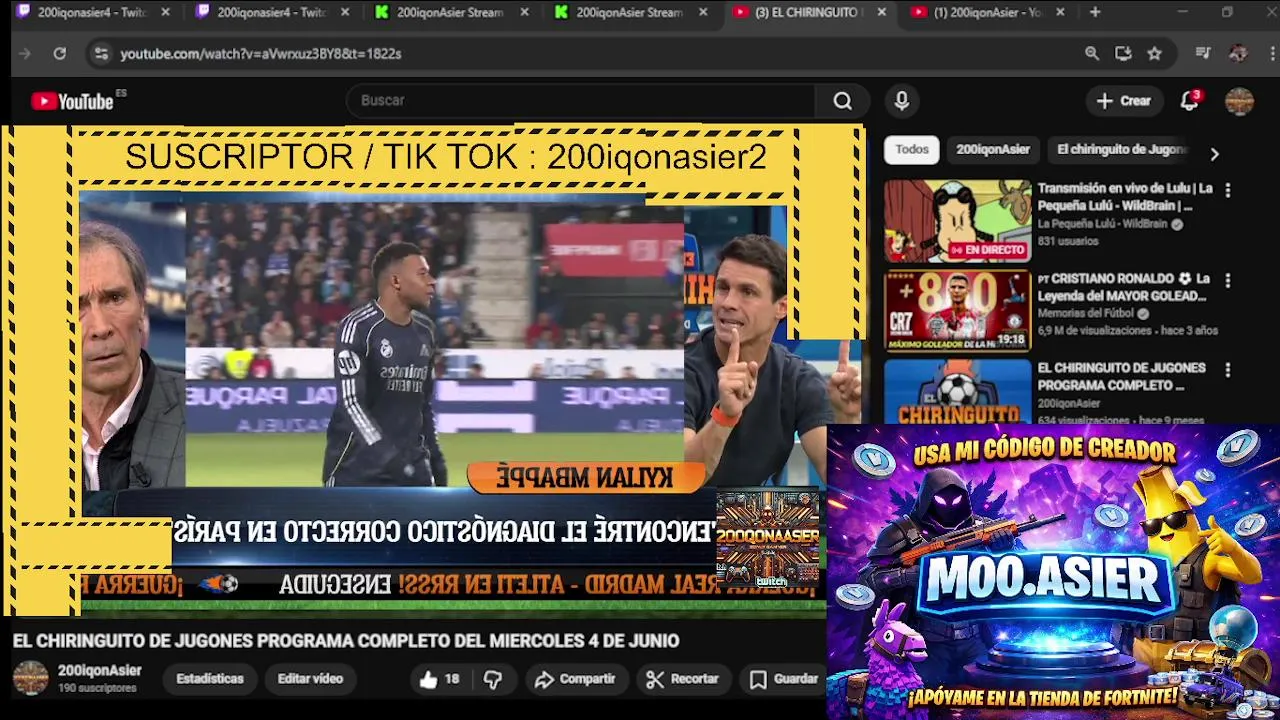Save the video with Guardar
This screenshot has height=720, width=1280.
click(784, 679)
